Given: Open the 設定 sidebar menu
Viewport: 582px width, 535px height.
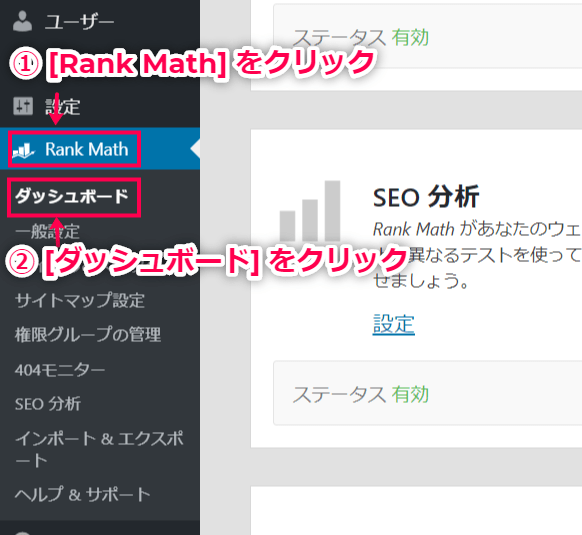Looking at the screenshot, I should (62, 107).
